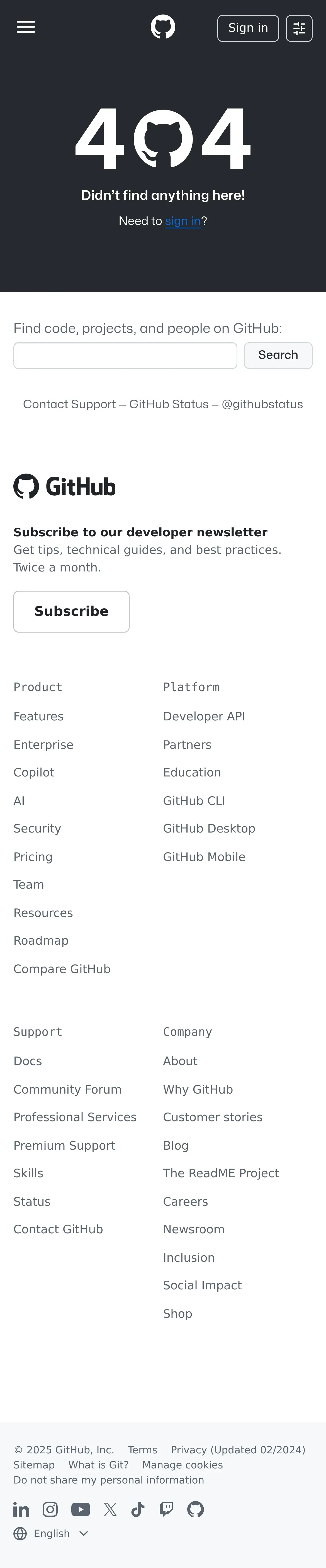Click the GitHub logo in the header

(x=163, y=27)
